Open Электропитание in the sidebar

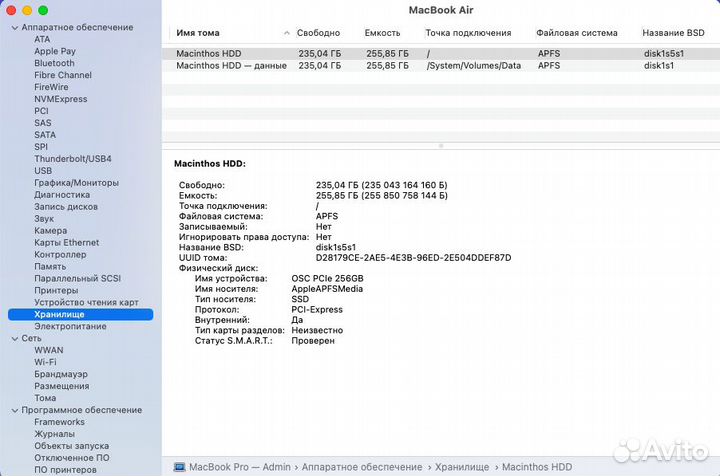(x=70, y=326)
